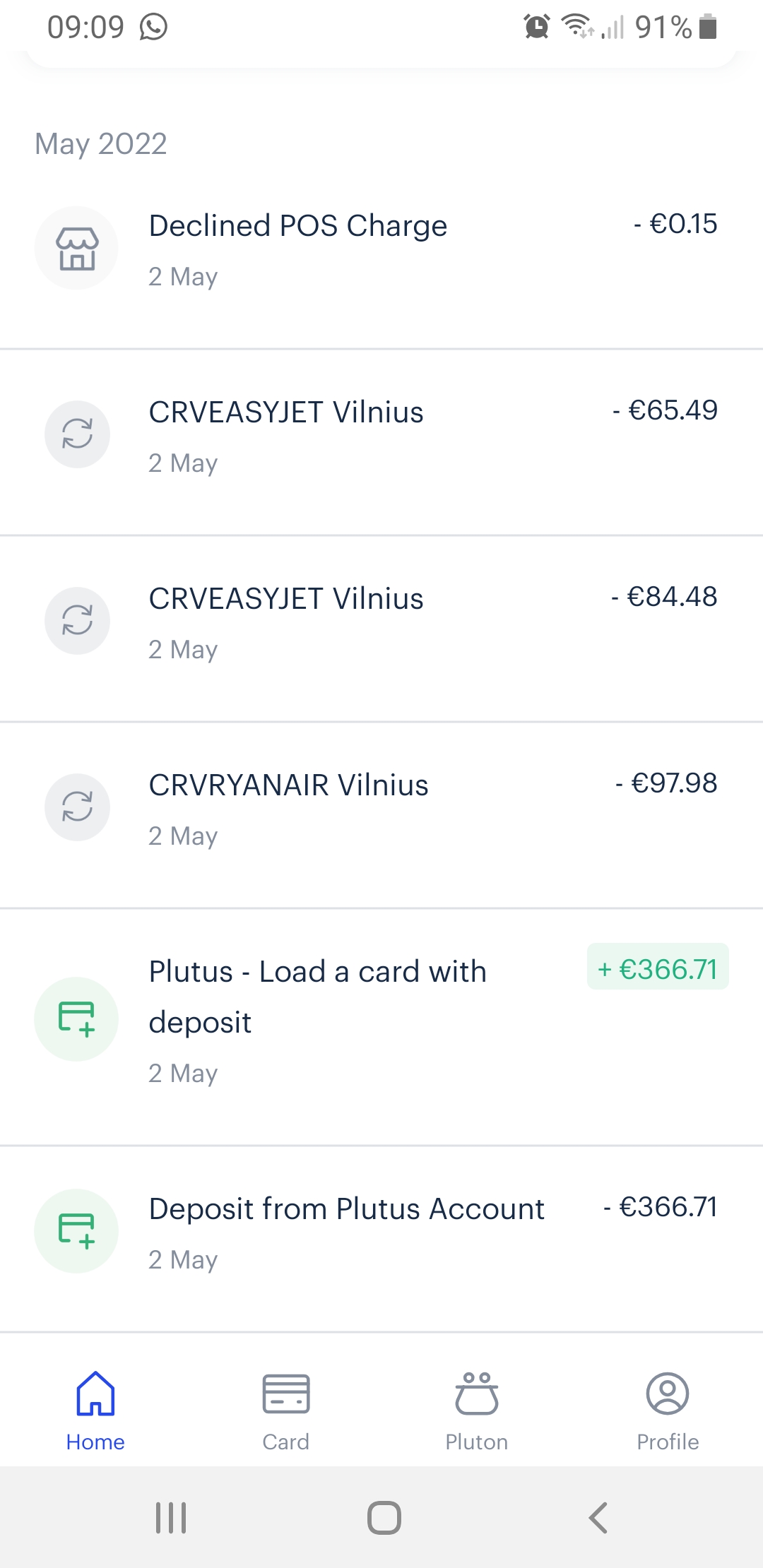Tap the card-load icon for Plutus deposit
This screenshot has height=1568, width=763.
76,1019
